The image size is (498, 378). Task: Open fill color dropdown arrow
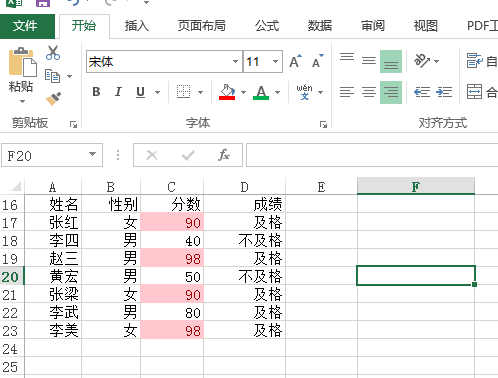tap(244, 92)
